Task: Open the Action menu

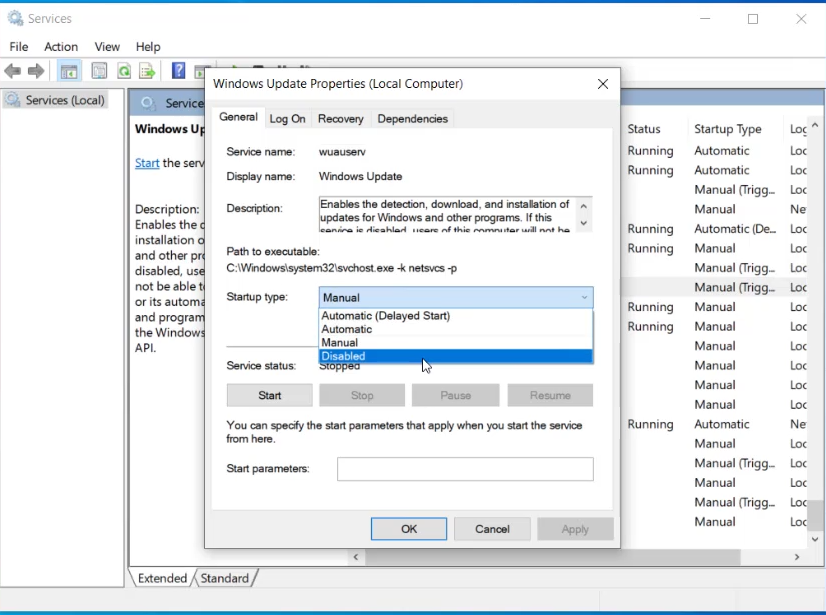Action: click(61, 47)
